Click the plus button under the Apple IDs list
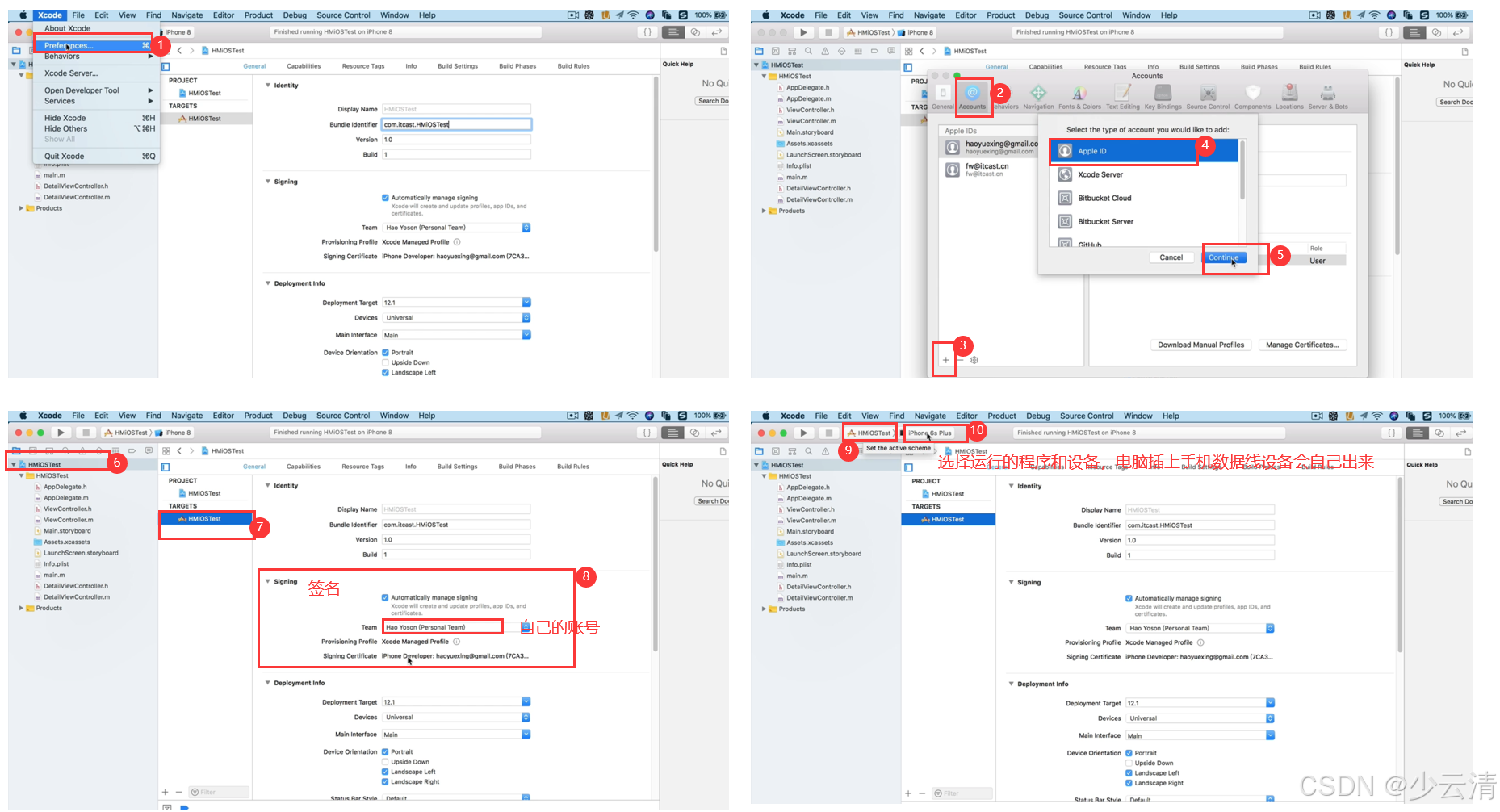The width and height of the screenshot is (1500, 812). click(x=945, y=360)
